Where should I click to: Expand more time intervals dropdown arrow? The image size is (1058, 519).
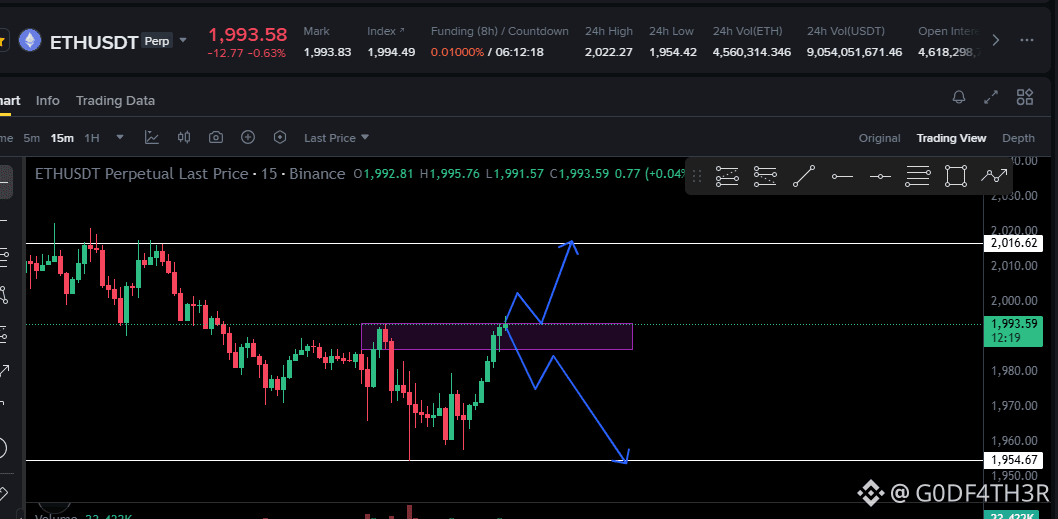coord(120,137)
